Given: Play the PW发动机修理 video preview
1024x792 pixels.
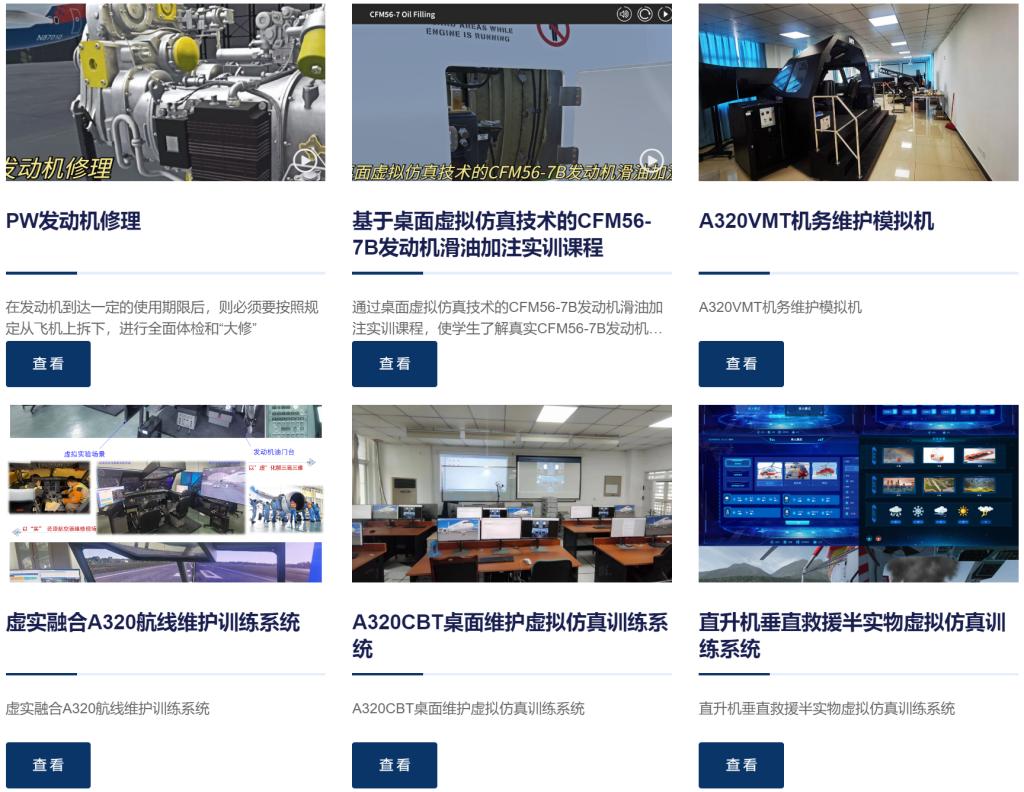Looking at the screenshot, I should pos(305,160).
